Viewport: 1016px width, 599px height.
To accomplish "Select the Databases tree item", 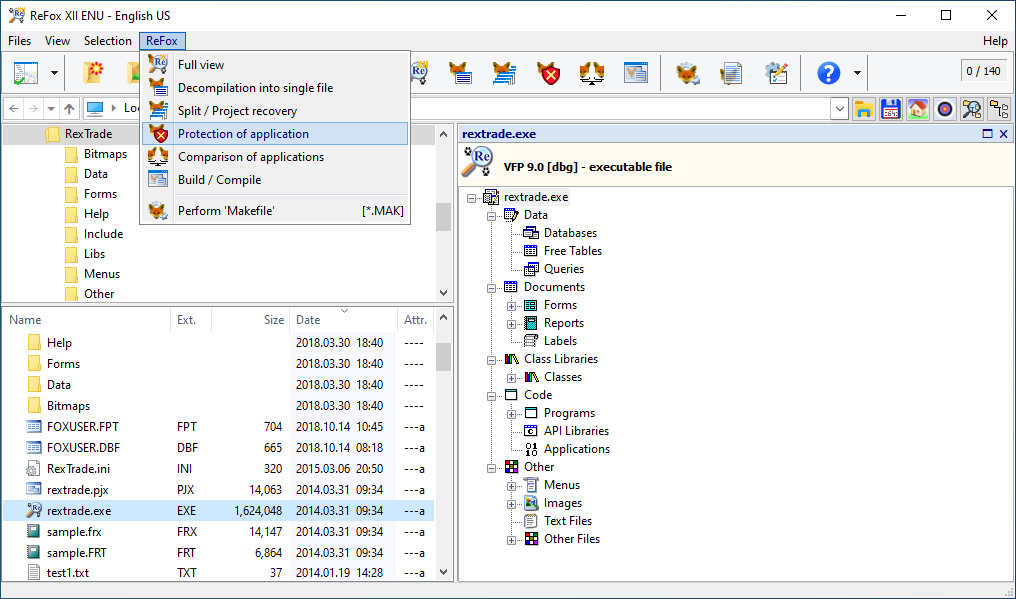I will 570,233.
